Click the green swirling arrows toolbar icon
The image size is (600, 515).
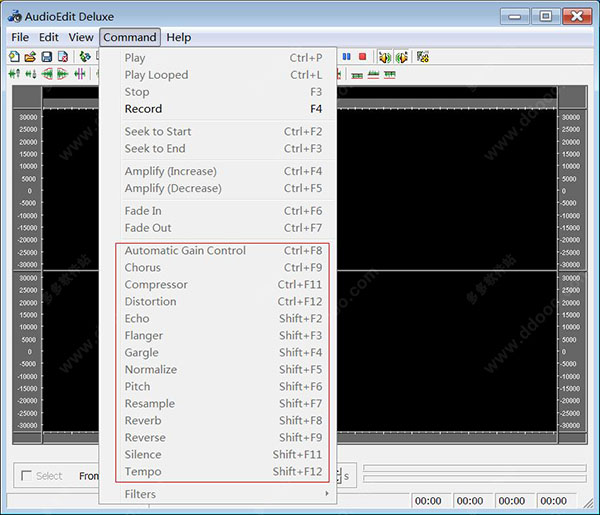[85, 57]
